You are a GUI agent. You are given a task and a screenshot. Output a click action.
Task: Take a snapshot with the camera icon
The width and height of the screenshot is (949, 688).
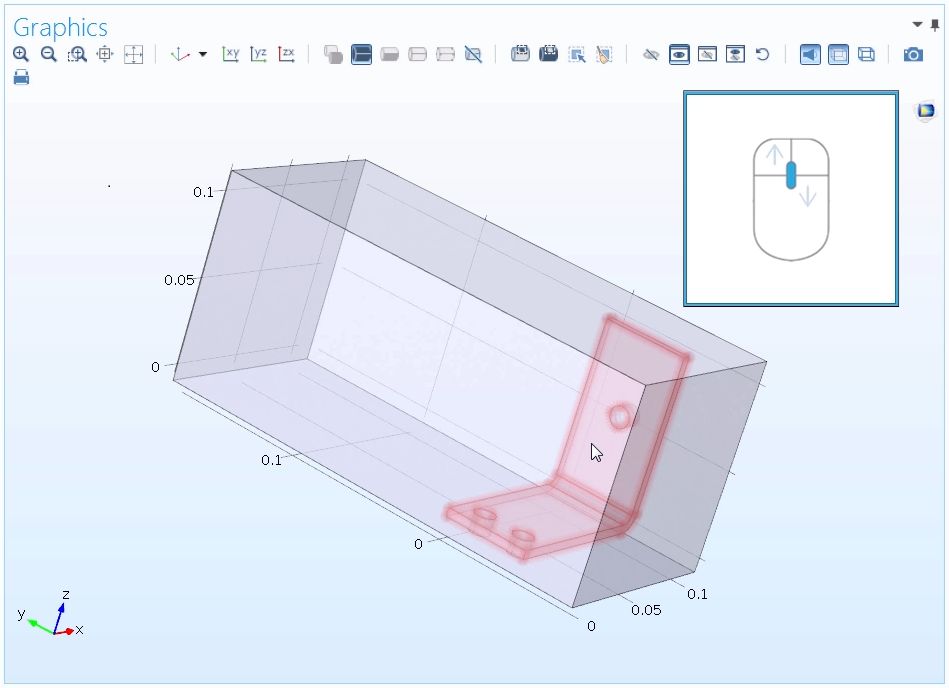913,54
